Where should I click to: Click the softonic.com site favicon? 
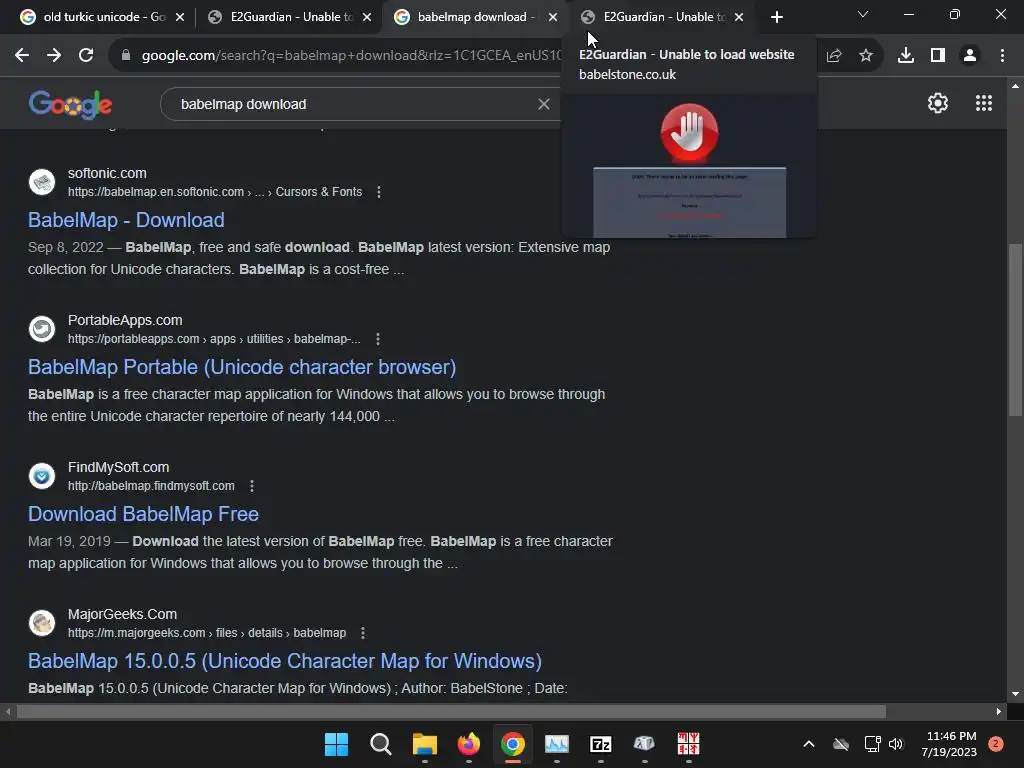tap(42, 182)
